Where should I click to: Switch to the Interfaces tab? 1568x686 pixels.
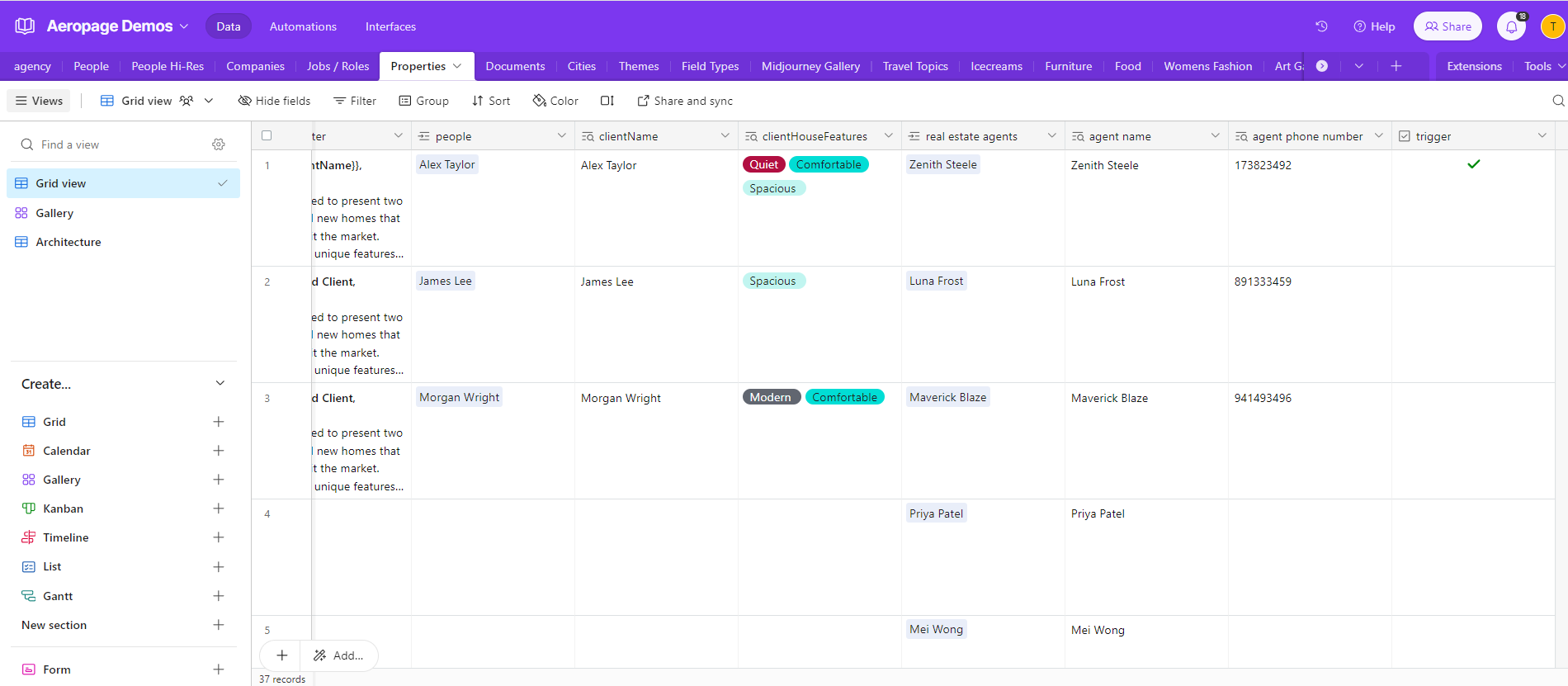point(390,26)
